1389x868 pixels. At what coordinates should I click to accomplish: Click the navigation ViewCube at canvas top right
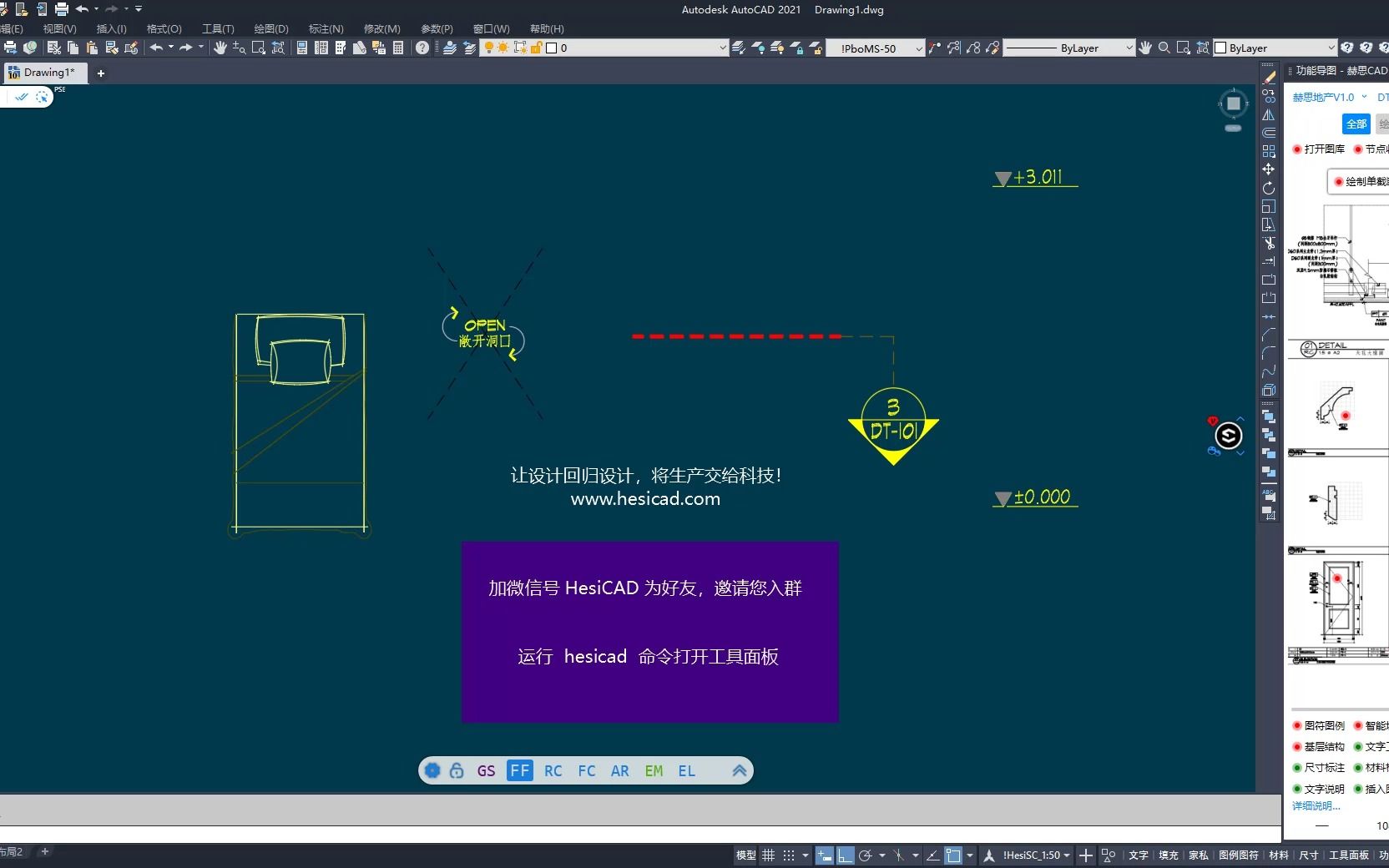pos(1233,104)
